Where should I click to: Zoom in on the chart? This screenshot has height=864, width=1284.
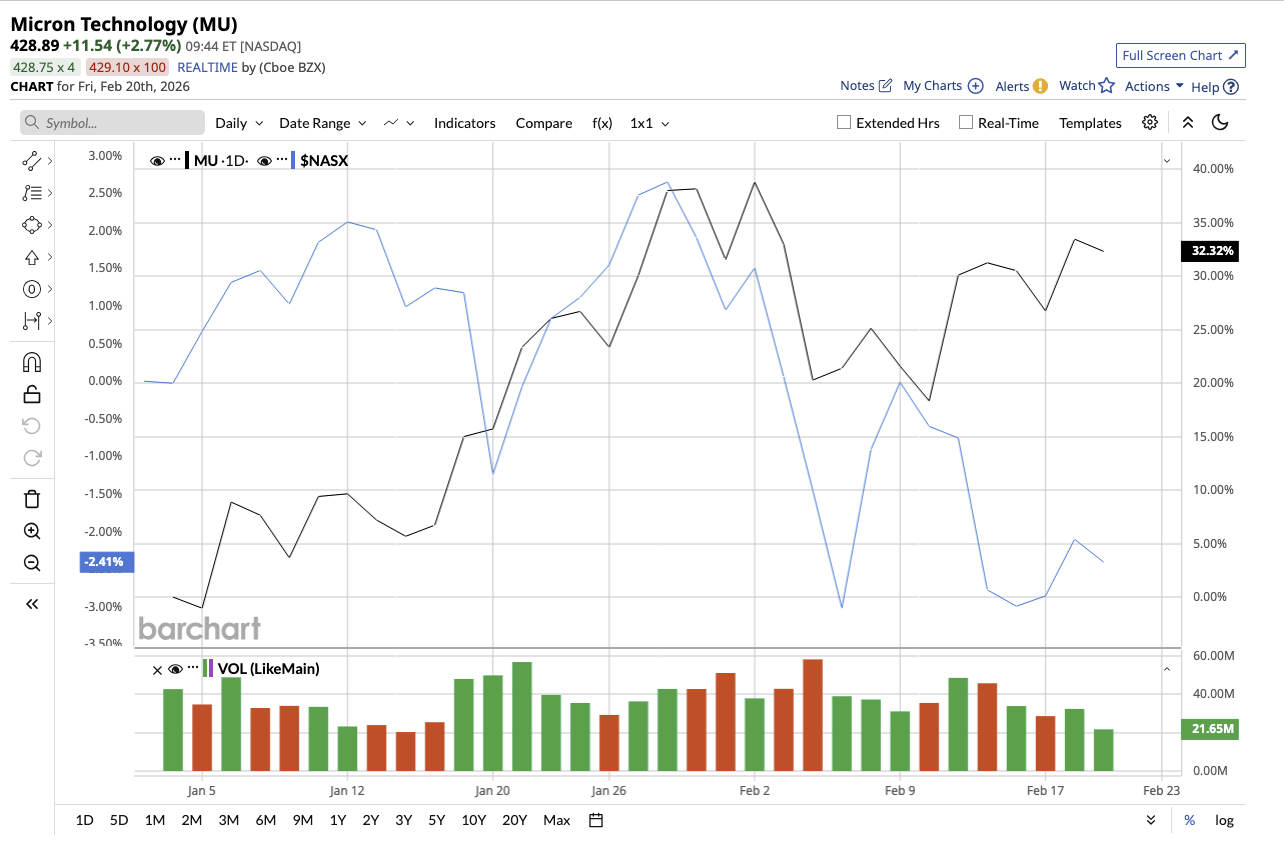click(30, 530)
